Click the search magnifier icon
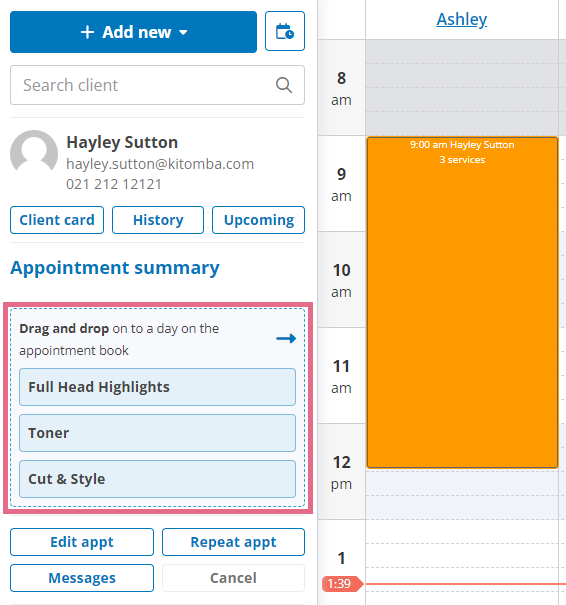 tap(284, 85)
